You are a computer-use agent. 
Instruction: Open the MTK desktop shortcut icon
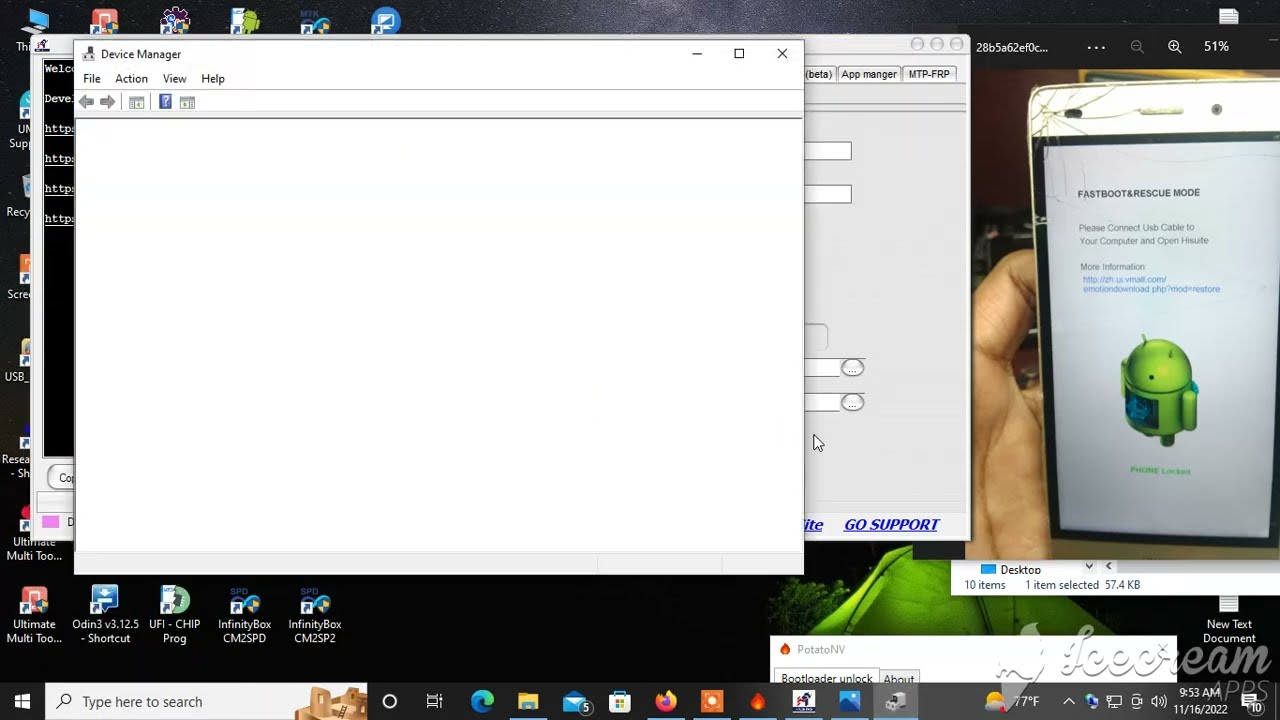coord(315,22)
